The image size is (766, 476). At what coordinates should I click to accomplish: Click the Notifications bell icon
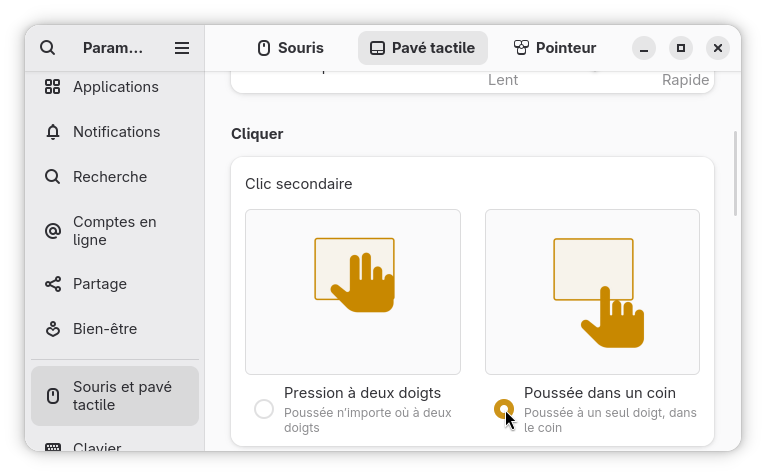click(52, 132)
